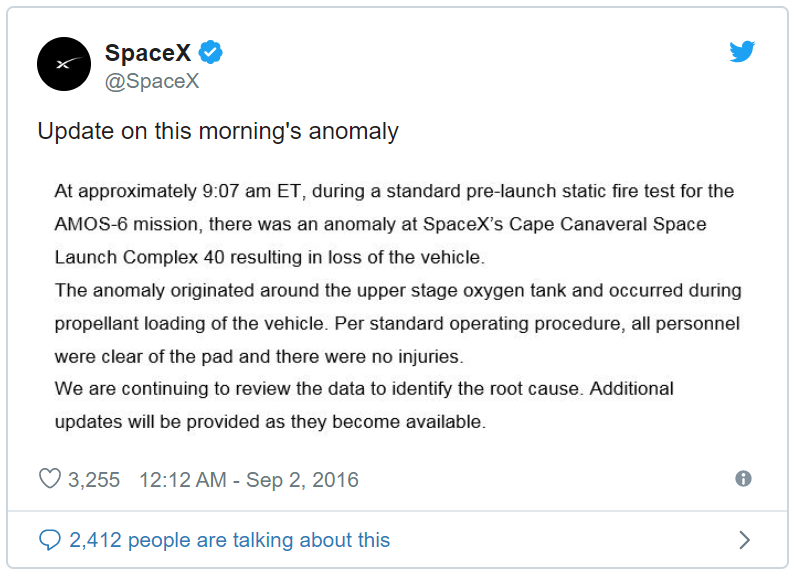Click the "We are continuing to review" line
This screenshot has width=809, height=587.
click(364, 388)
